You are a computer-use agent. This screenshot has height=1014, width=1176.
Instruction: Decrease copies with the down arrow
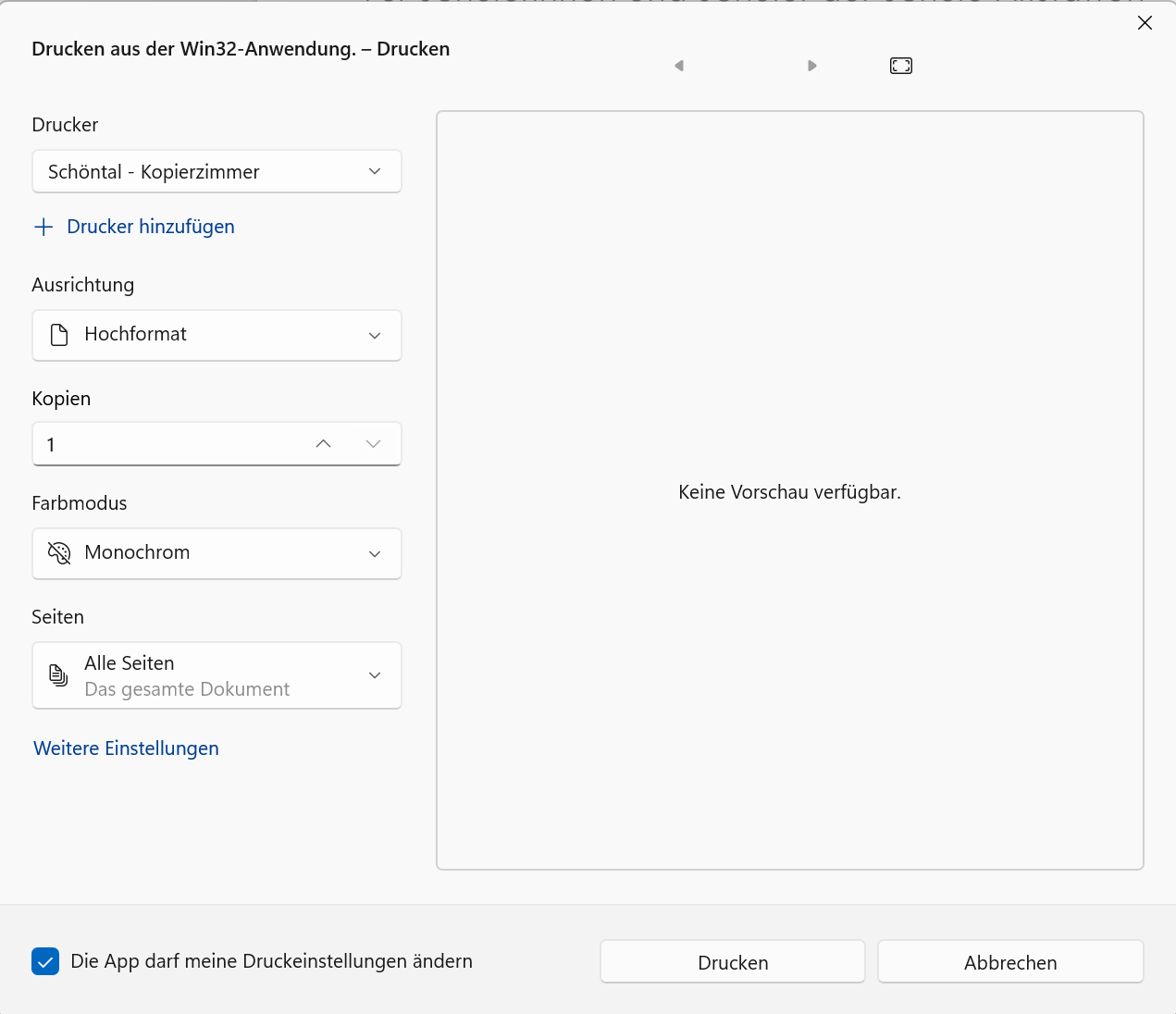click(x=373, y=444)
